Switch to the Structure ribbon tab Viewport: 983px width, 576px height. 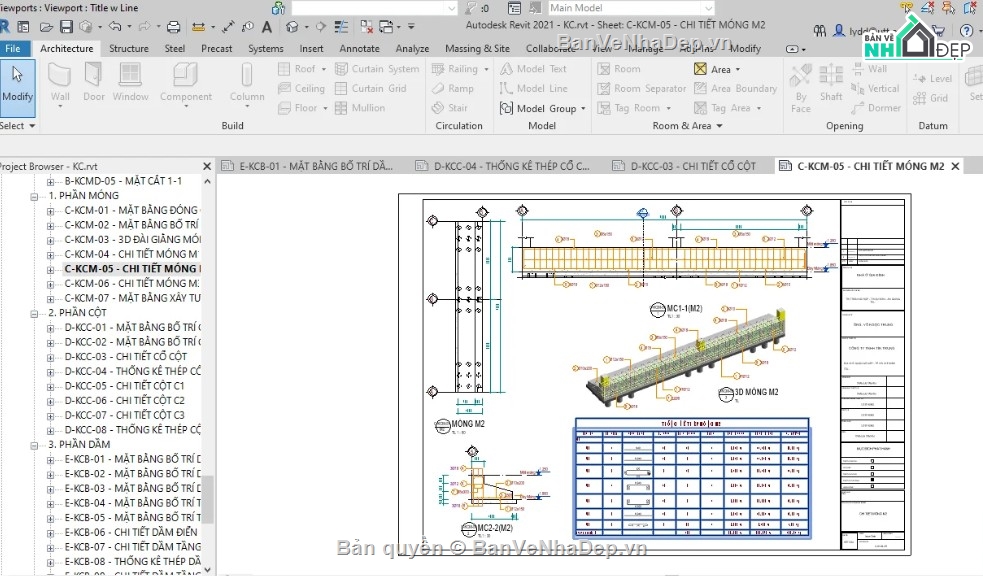click(129, 48)
